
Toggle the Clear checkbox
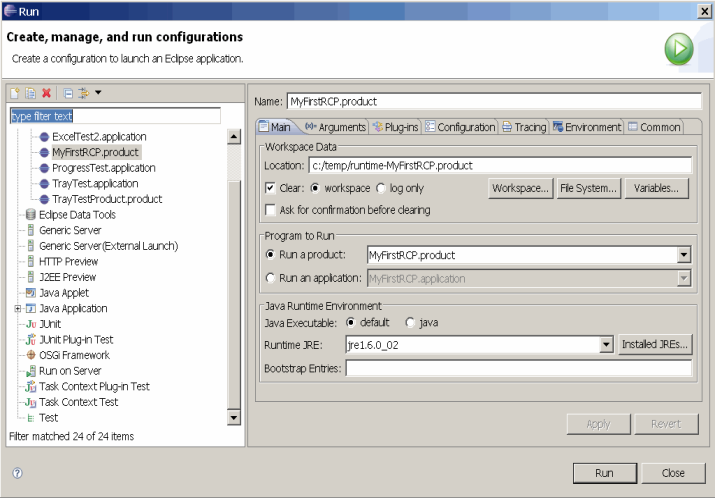point(270,188)
